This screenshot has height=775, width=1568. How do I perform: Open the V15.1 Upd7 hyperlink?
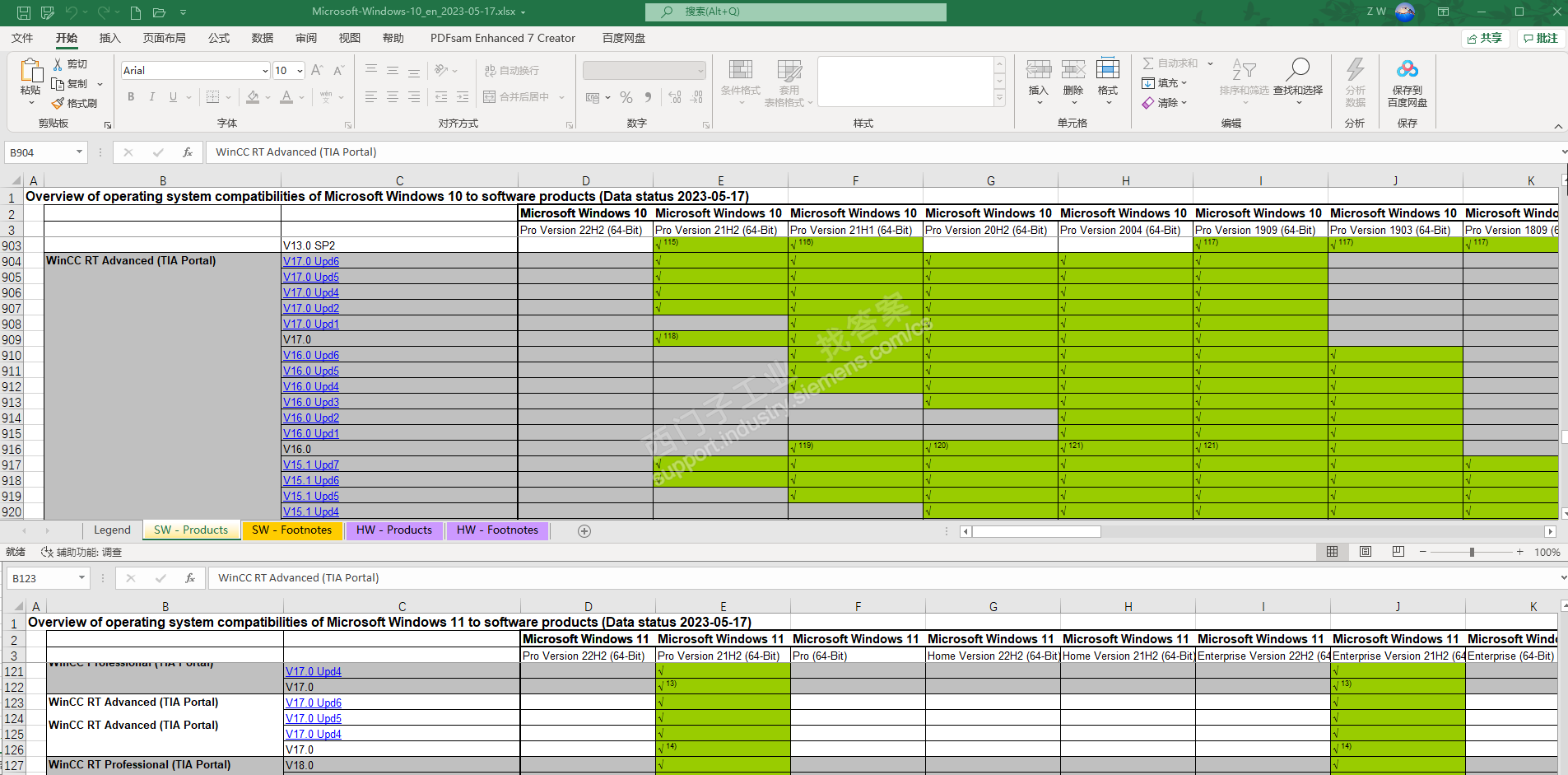[x=311, y=465]
